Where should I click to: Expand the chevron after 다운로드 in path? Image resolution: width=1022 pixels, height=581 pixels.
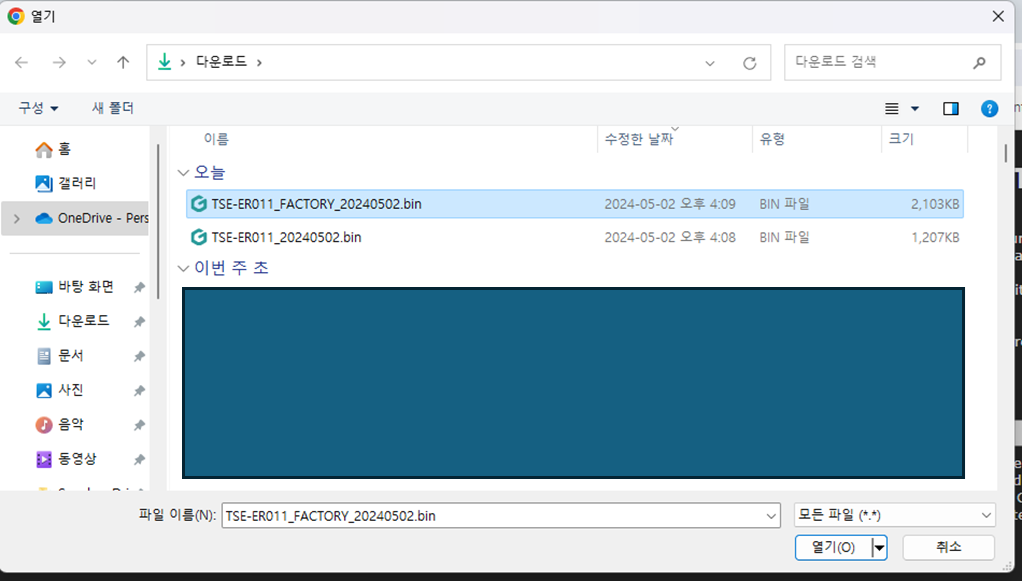(259, 63)
